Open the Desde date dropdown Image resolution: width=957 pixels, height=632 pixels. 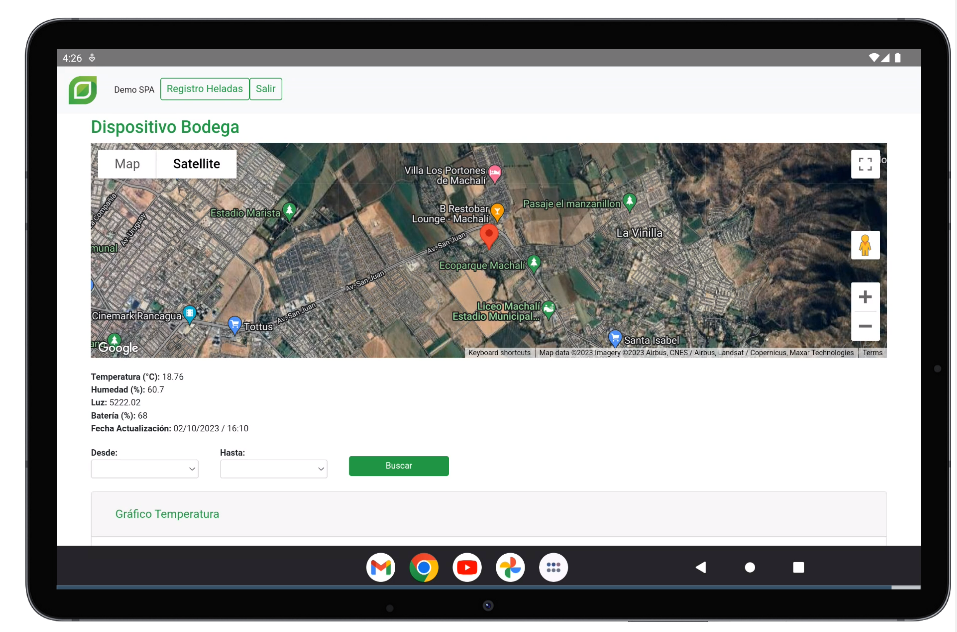tap(145, 469)
